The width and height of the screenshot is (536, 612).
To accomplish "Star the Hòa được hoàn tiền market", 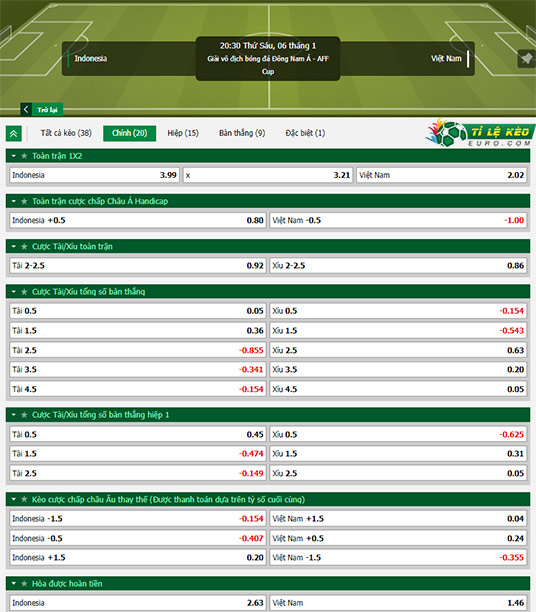I will click(24, 584).
